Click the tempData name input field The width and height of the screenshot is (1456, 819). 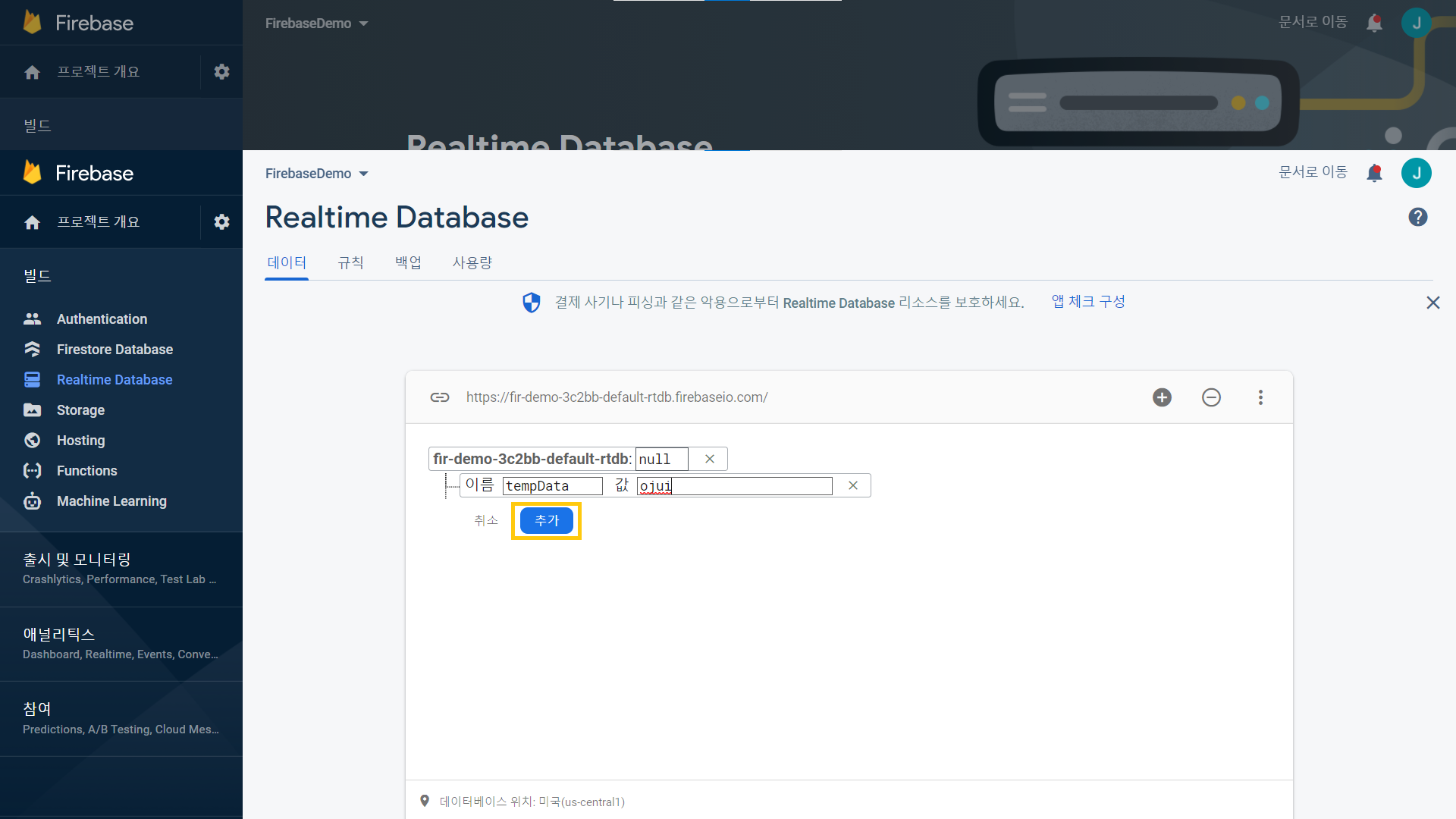pyautogui.click(x=552, y=486)
